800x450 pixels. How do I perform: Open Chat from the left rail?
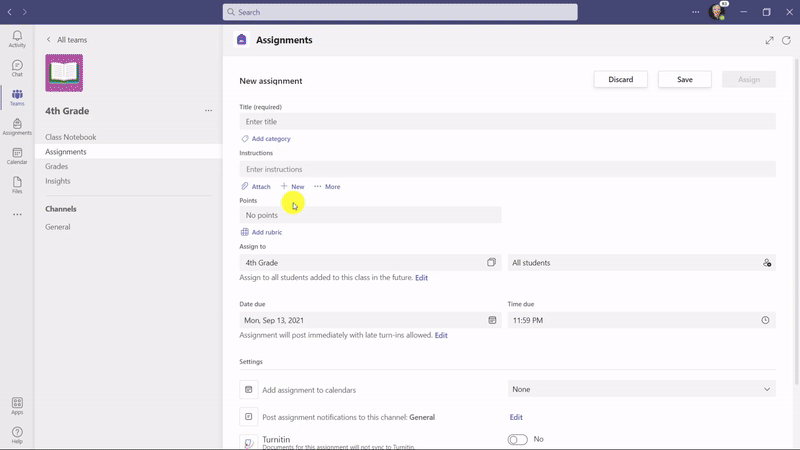click(17, 68)
